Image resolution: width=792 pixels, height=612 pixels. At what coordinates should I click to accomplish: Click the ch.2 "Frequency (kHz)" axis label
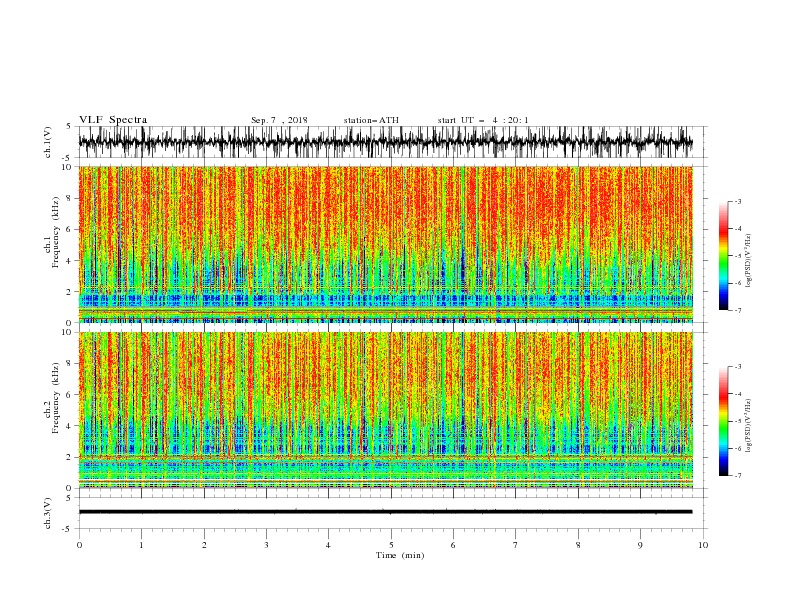click(55, 398)
